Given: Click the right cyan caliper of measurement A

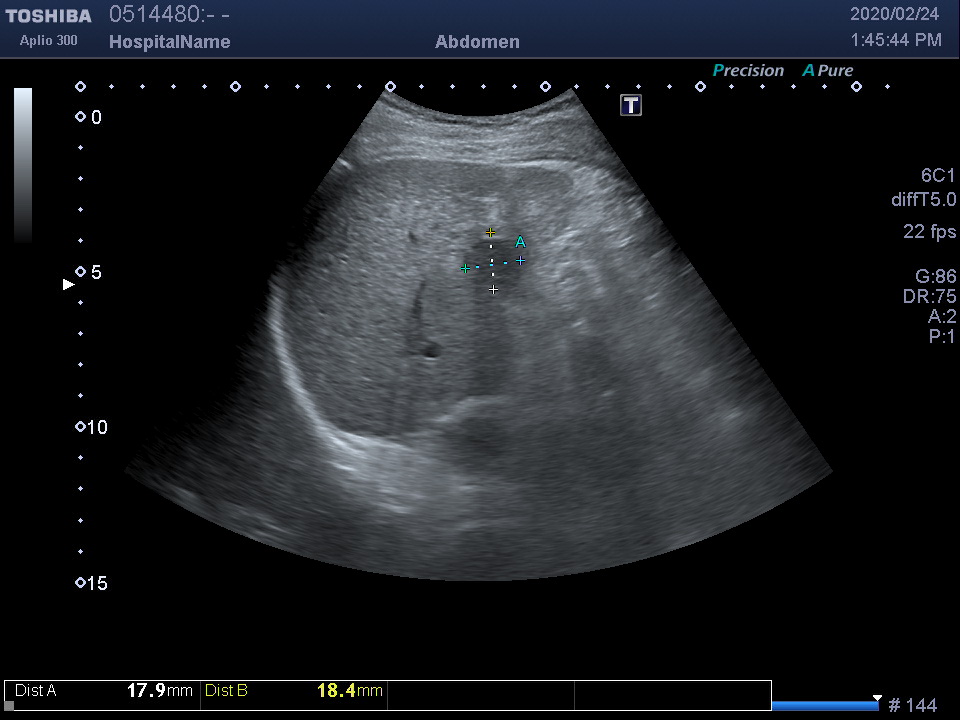Looking at the screenshot, I should pyautogui.click(x=520, y=260).
